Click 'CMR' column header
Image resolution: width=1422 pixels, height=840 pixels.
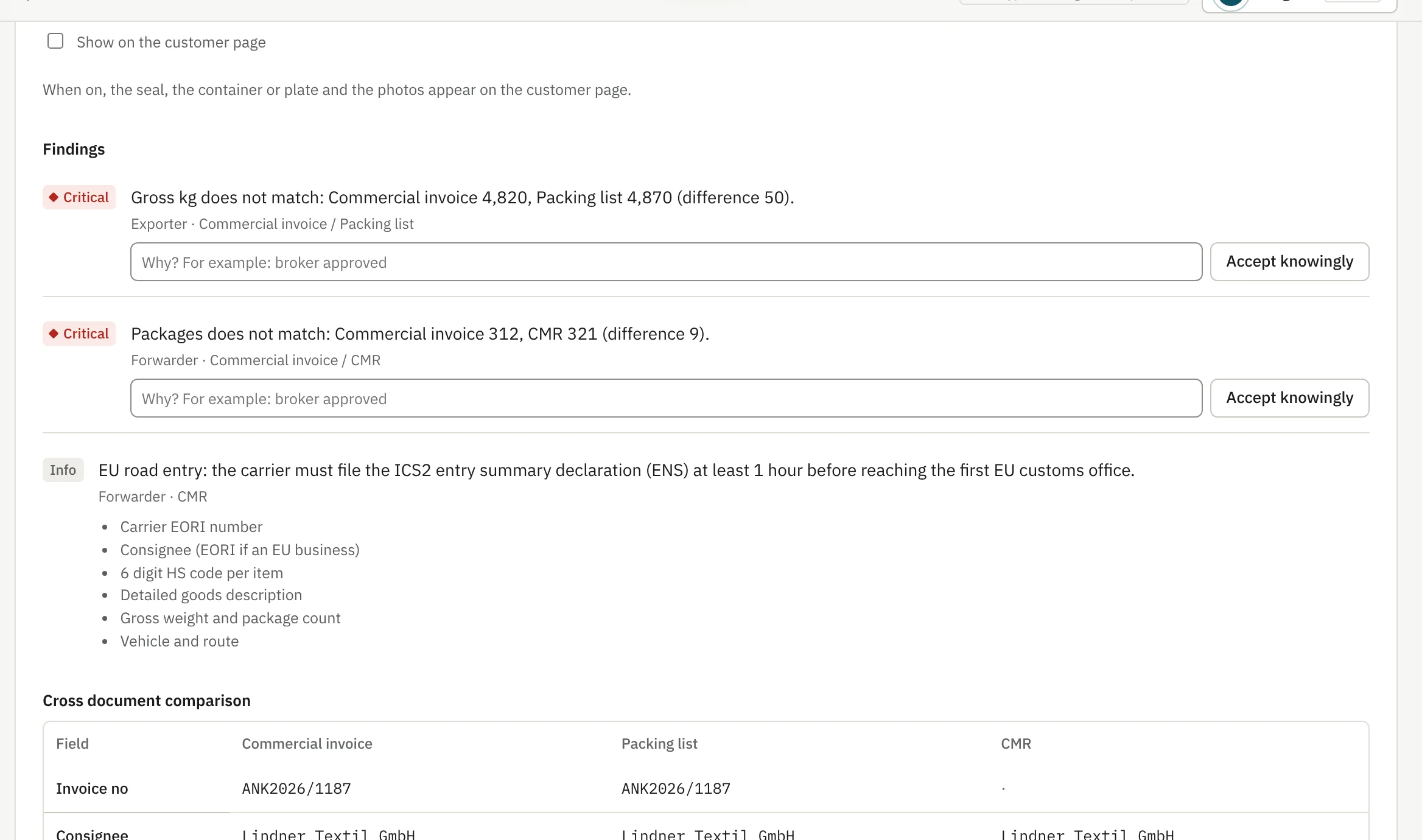click(x=1016, y=744)
